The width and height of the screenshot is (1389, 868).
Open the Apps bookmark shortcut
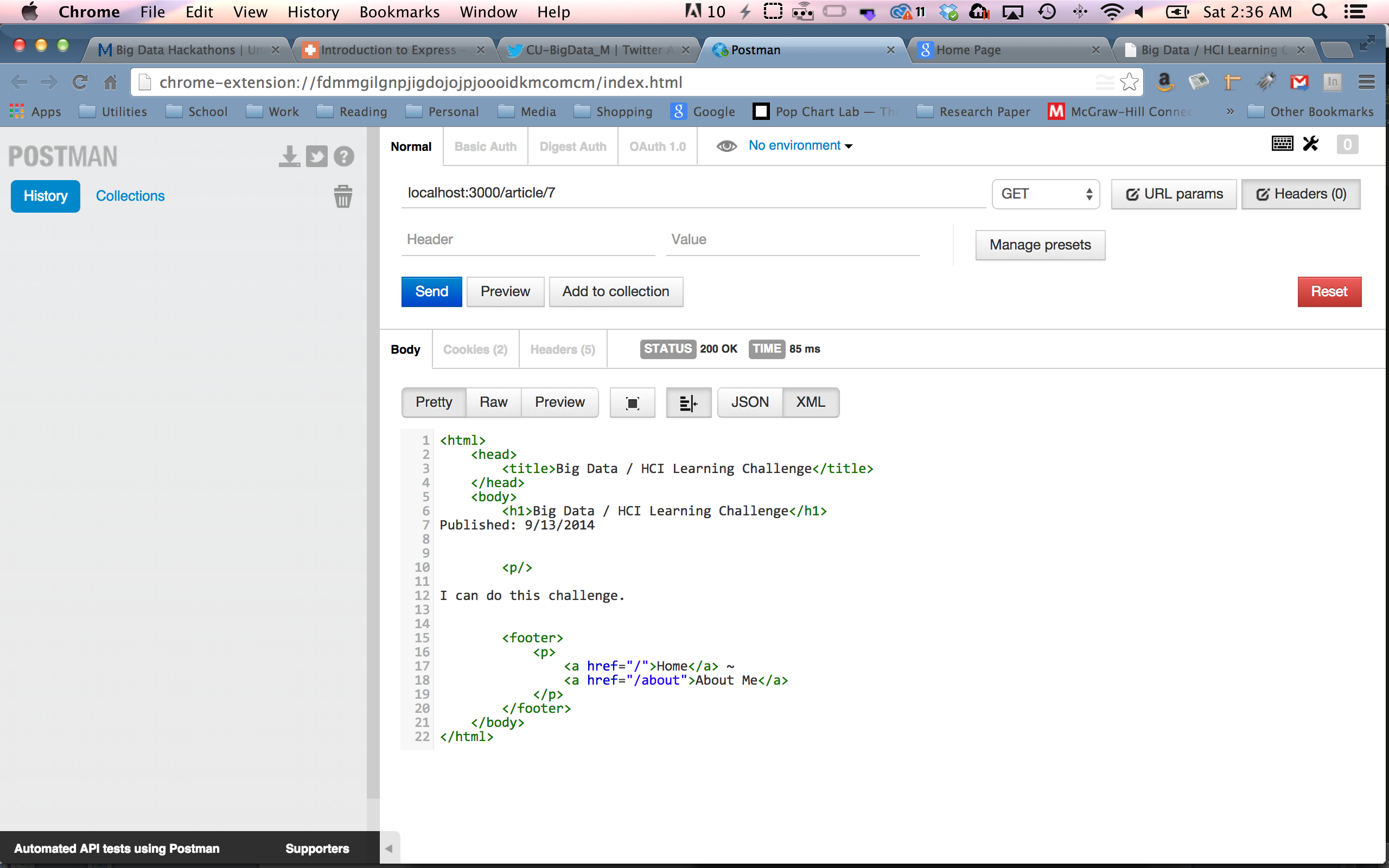tap(35, 111)
